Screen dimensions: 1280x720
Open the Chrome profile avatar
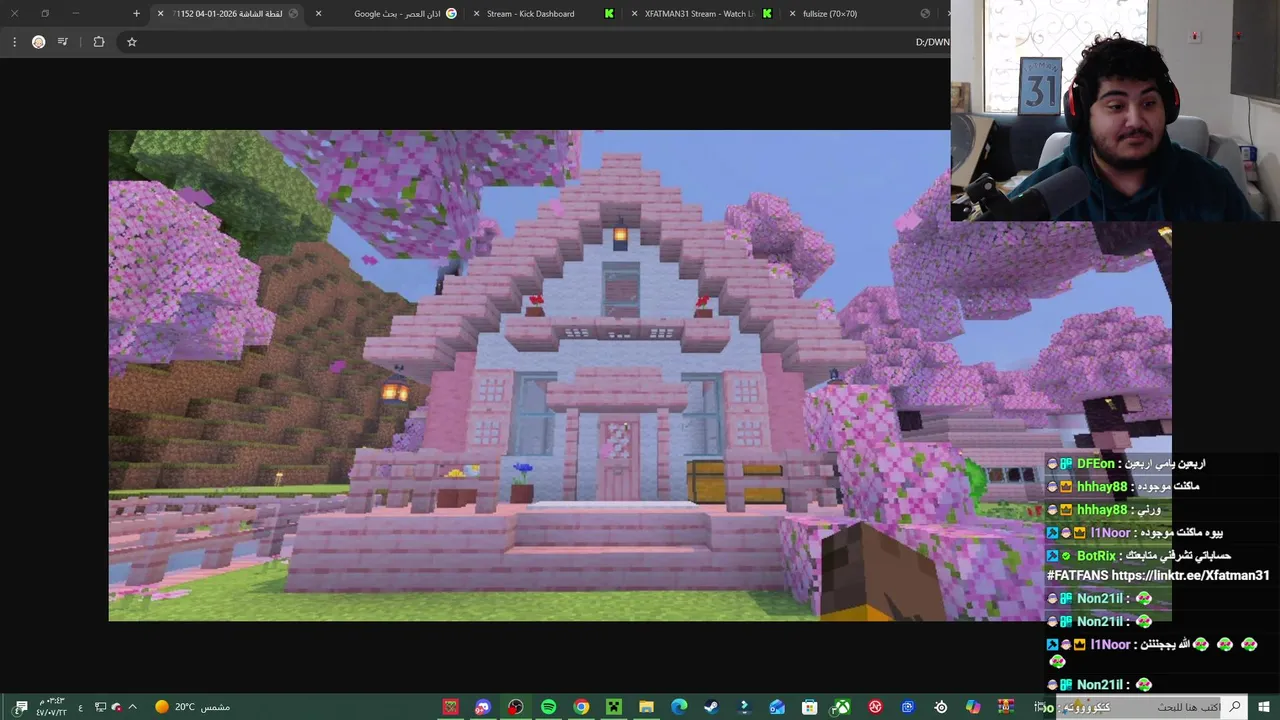point(38,42)
